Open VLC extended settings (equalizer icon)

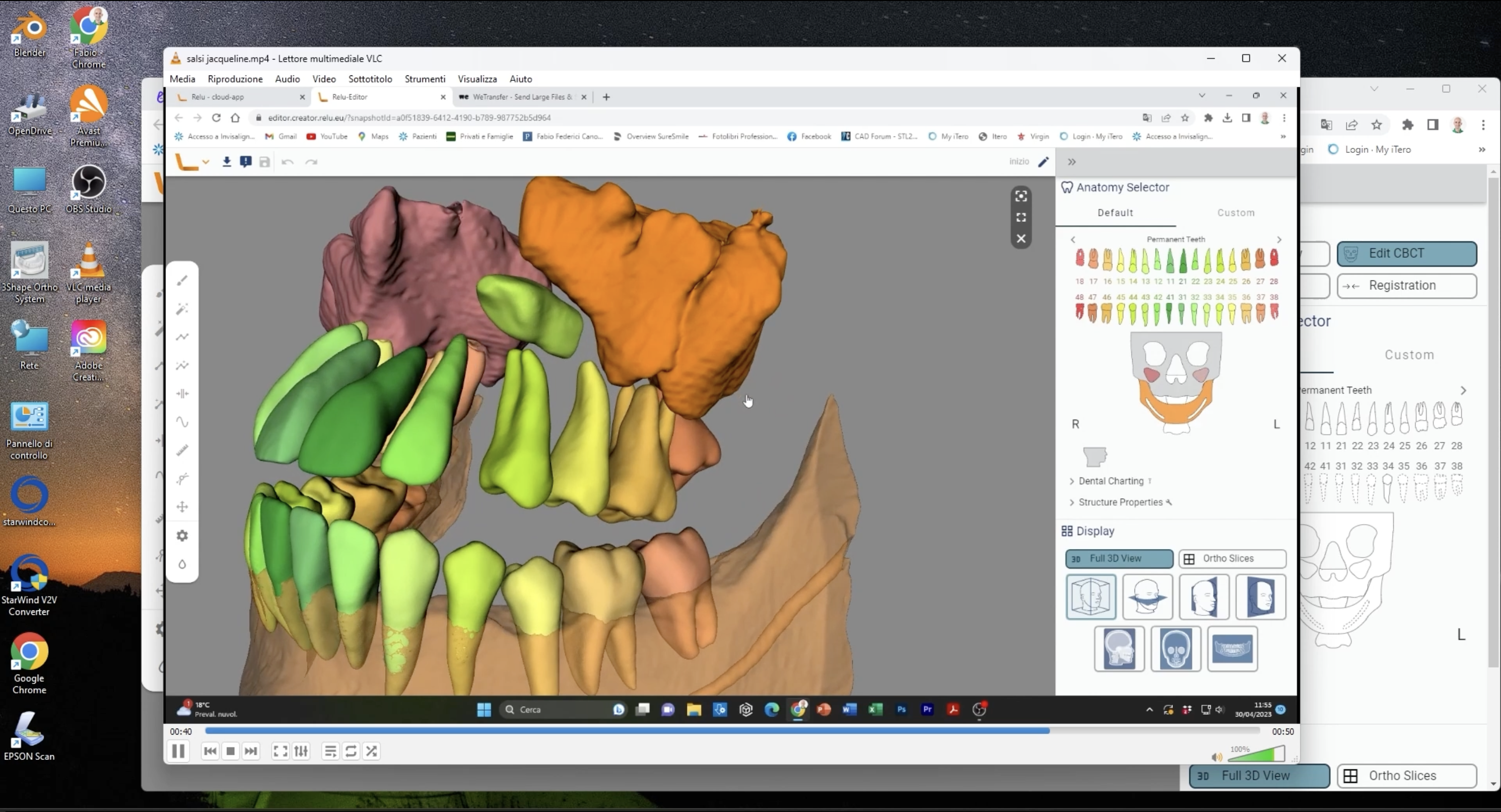301,751
